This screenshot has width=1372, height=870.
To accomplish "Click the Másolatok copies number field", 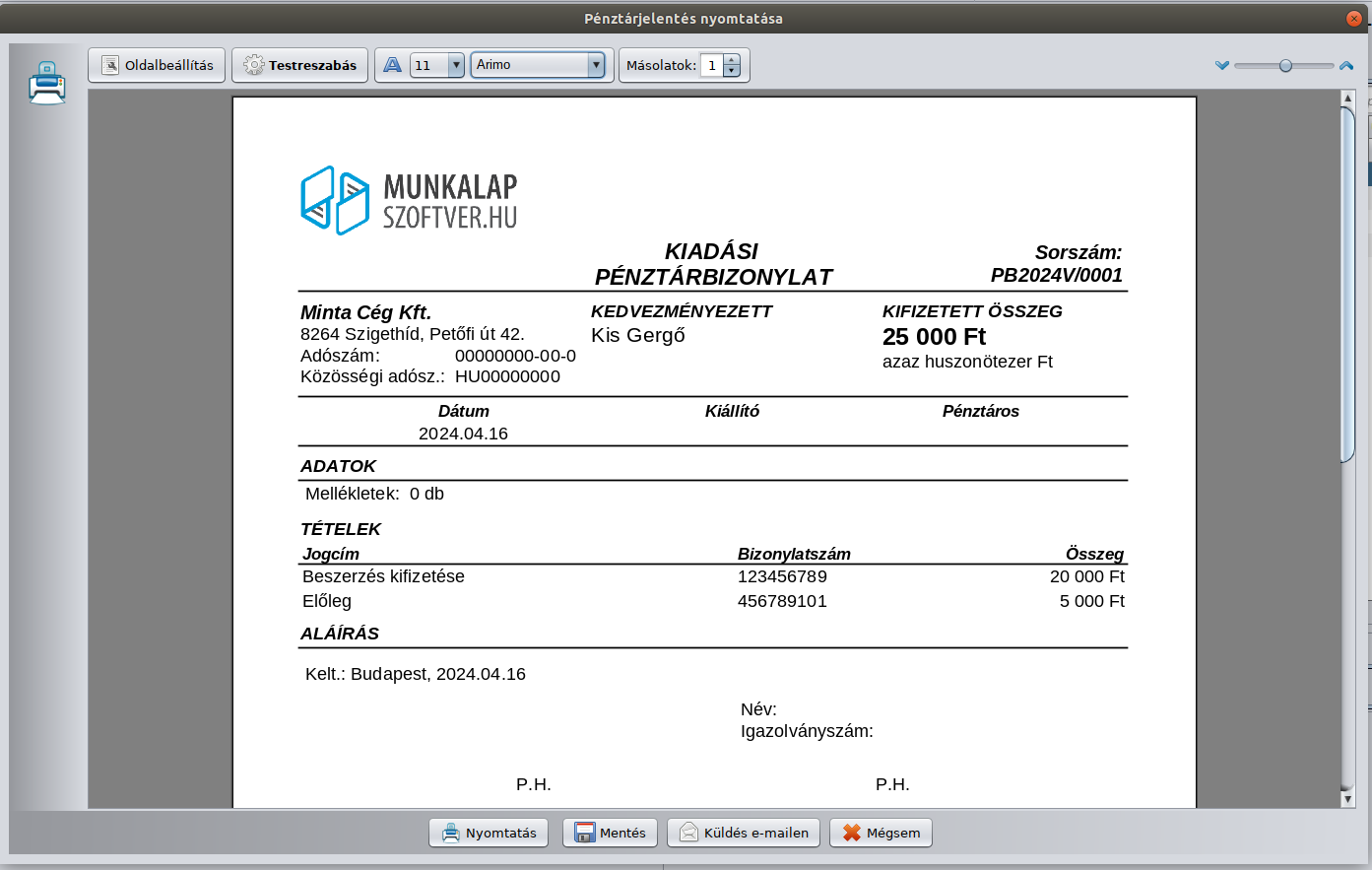I will (711, 65).
